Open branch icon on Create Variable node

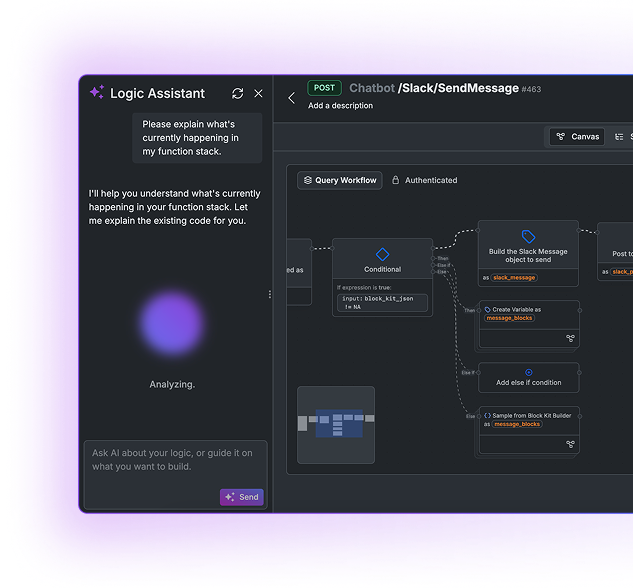pos(570,338)
